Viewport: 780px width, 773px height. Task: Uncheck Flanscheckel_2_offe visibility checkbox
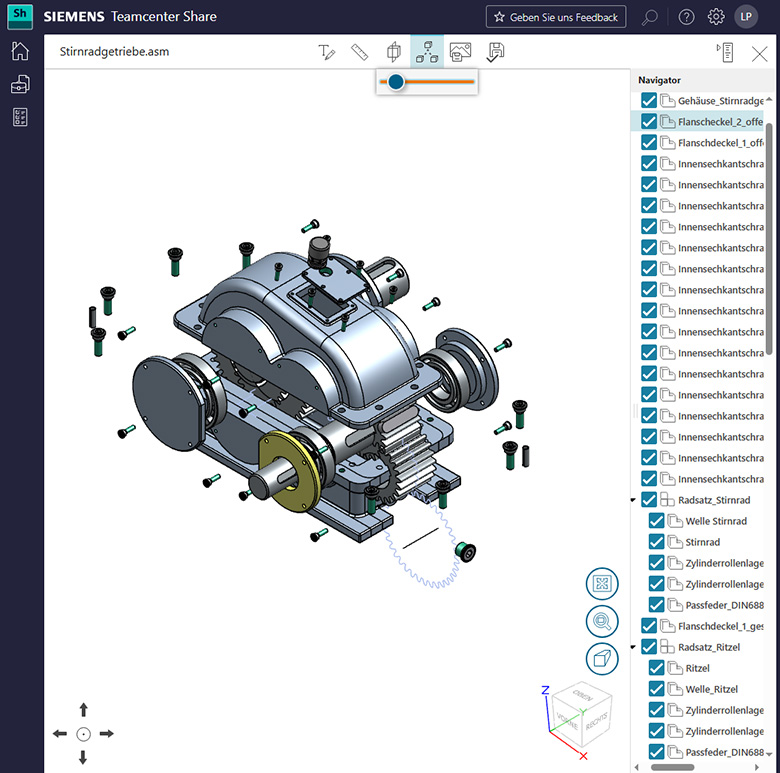click(x=649, y=121)
